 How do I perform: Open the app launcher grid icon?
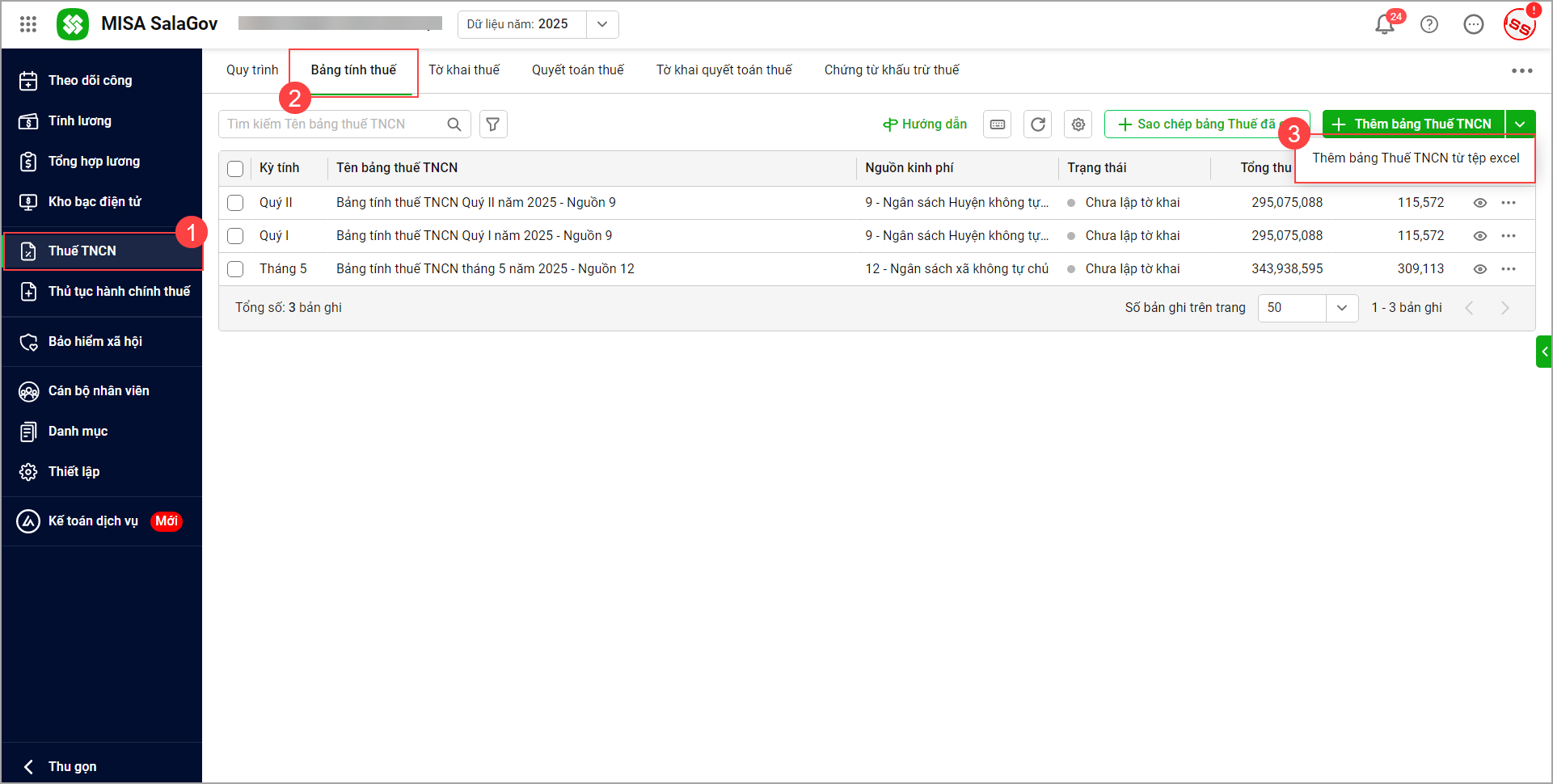click(x=28, y=24)
